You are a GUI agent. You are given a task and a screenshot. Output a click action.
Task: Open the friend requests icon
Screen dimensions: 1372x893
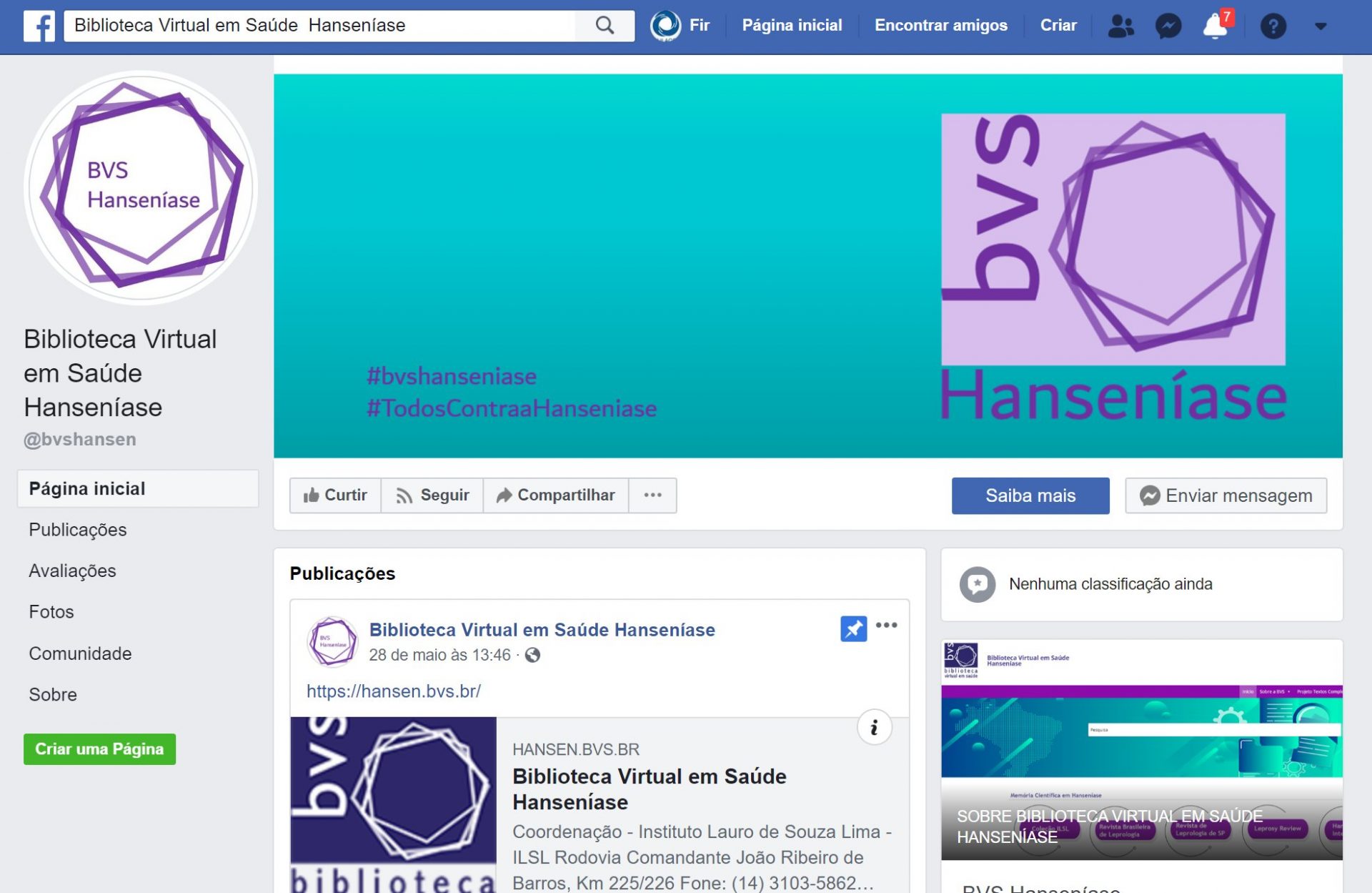[x=1120, y=26]
